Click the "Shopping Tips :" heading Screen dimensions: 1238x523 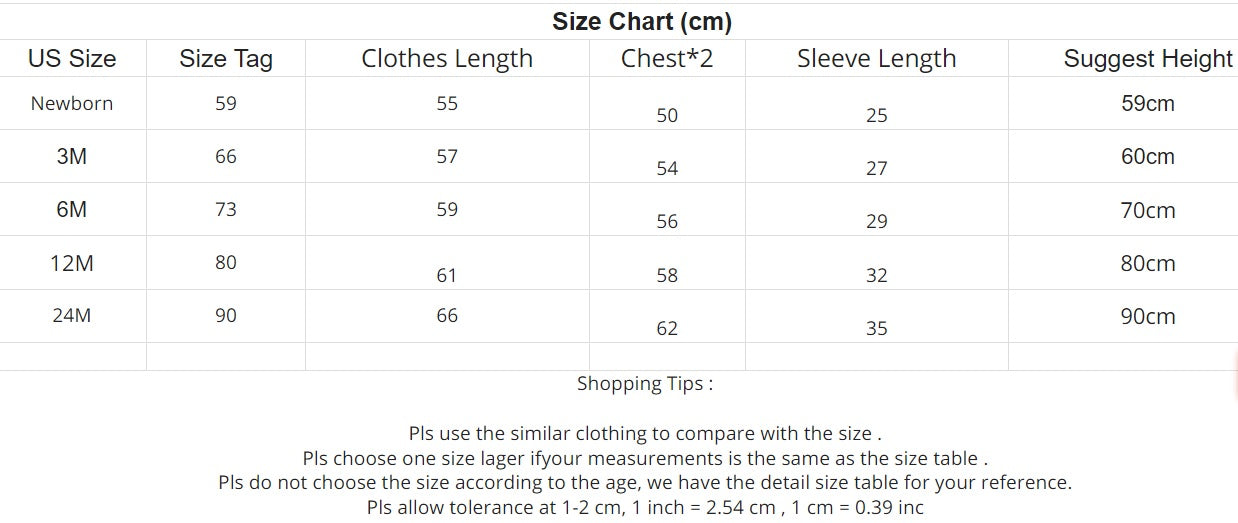point(645,384)
